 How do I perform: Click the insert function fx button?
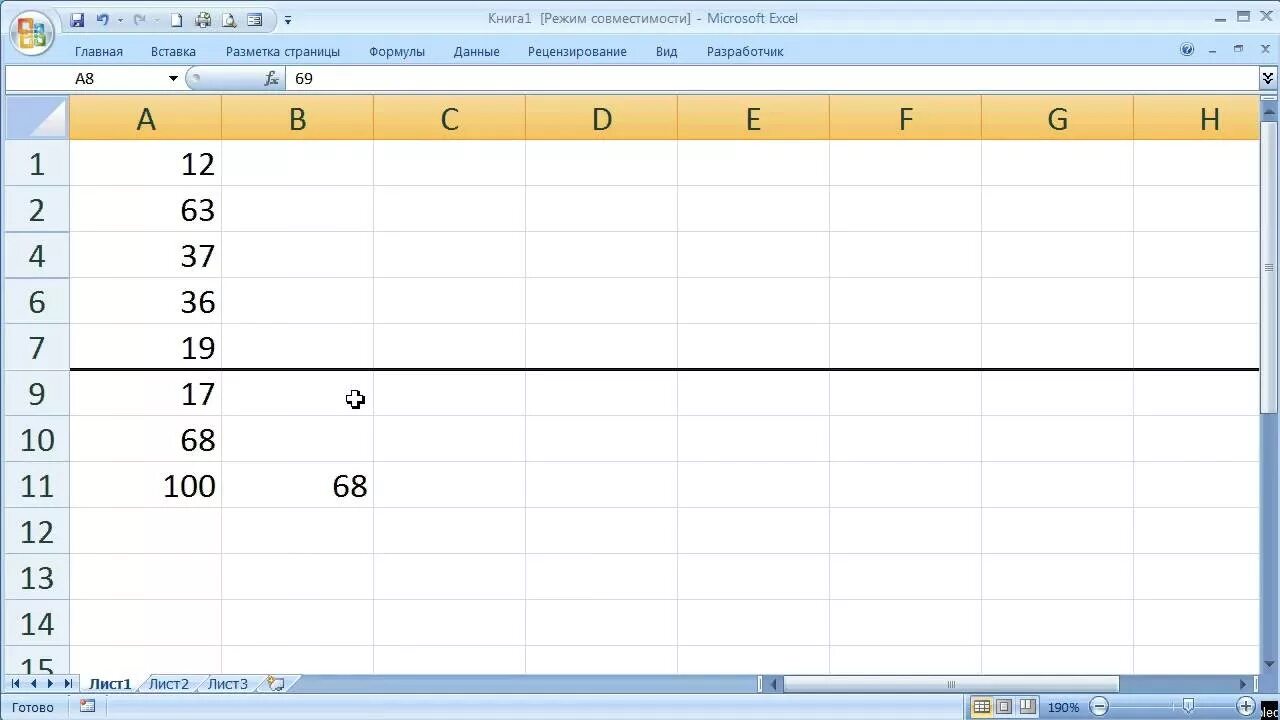tap(271, 78)
